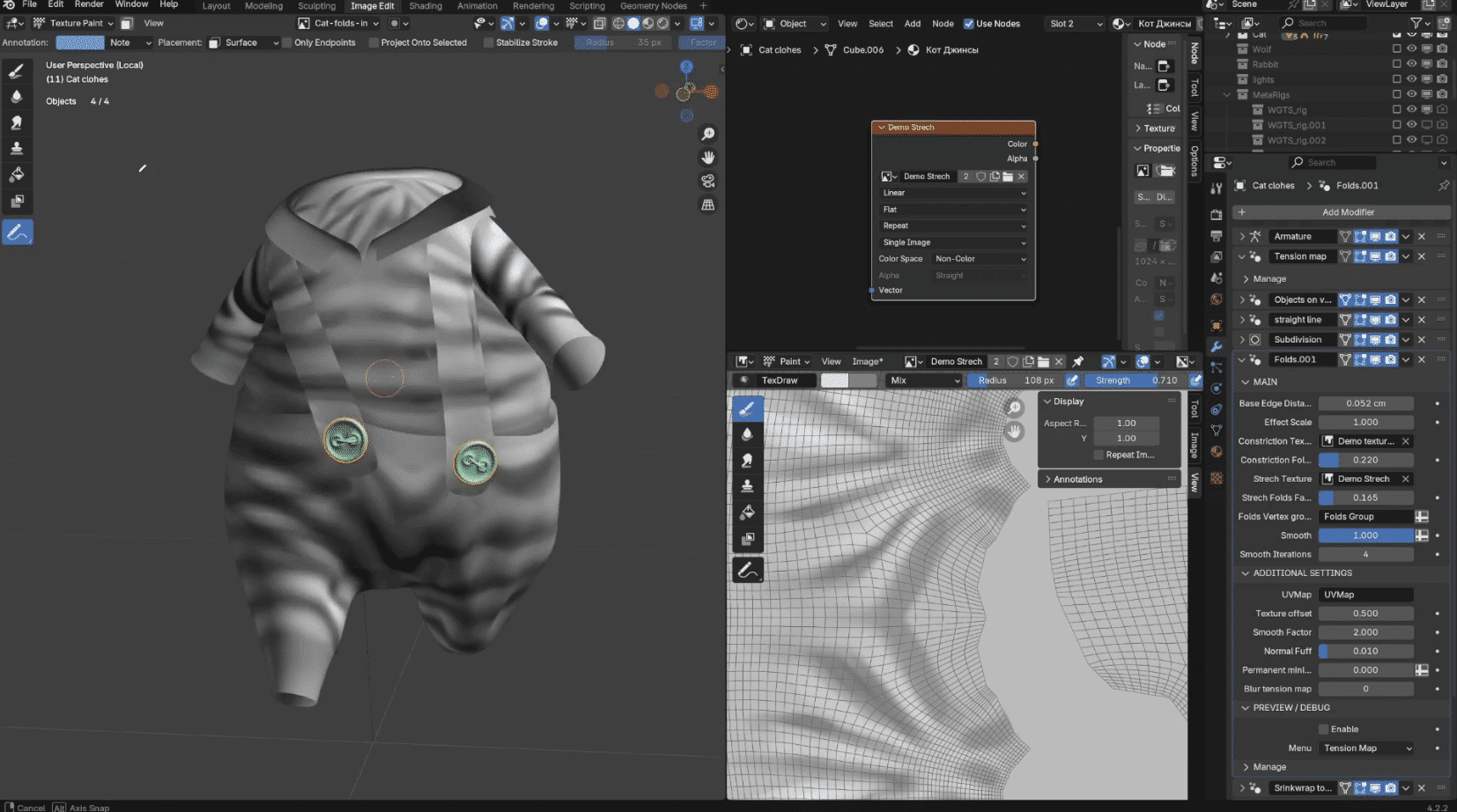
Task: Open the Render menu
Action: 89,4
